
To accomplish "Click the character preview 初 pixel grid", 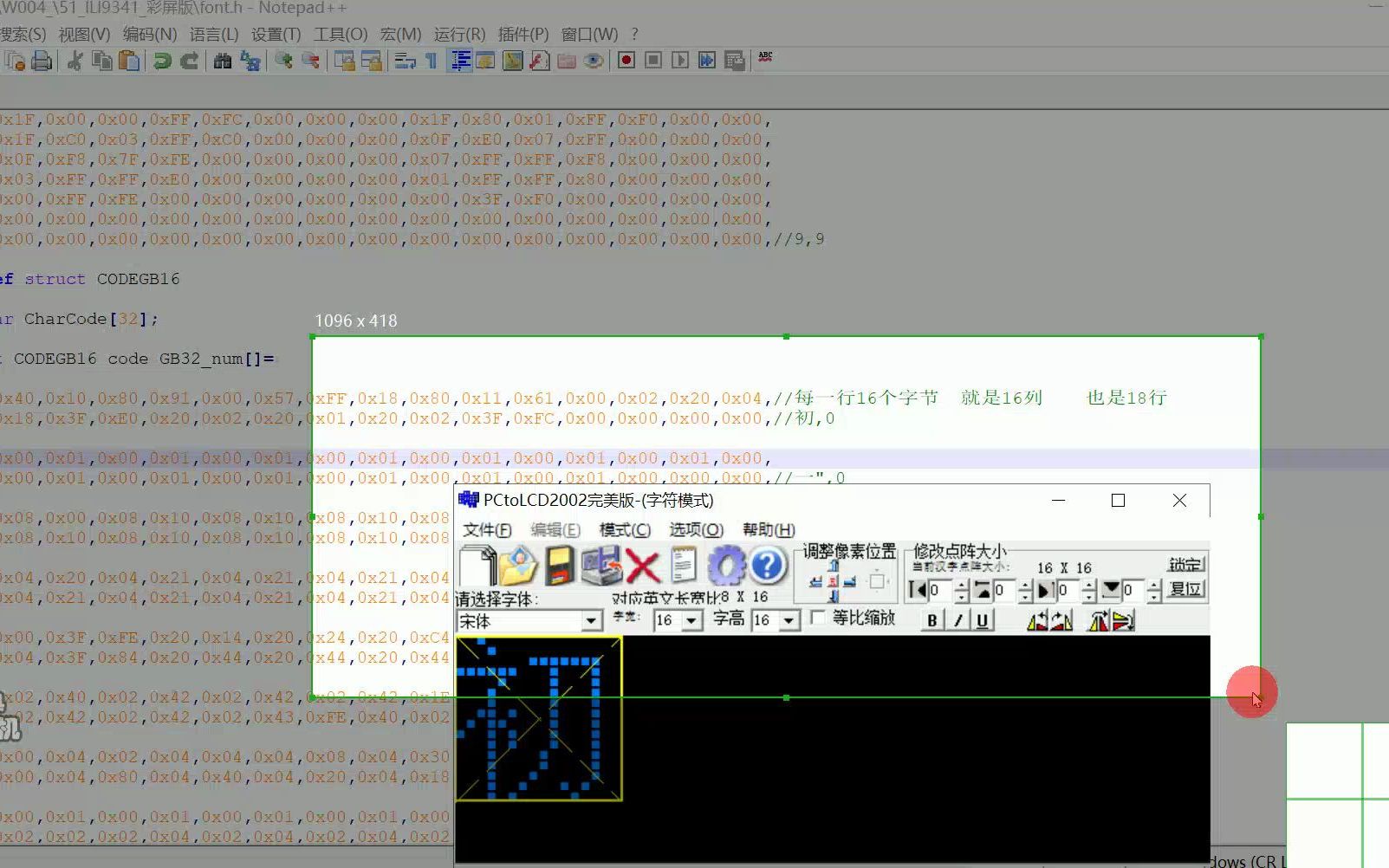I will point(538,718).
